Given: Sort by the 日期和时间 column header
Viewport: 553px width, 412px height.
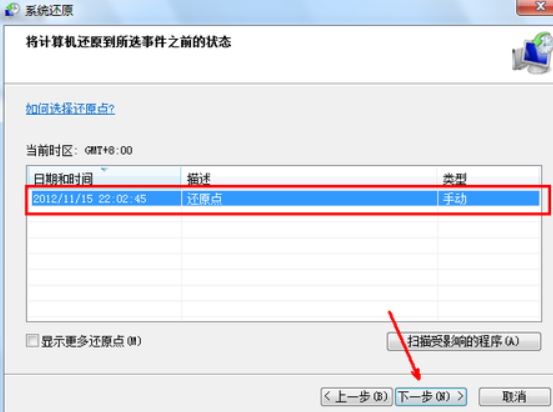Looking at the screenshot, I should (104, 175).
